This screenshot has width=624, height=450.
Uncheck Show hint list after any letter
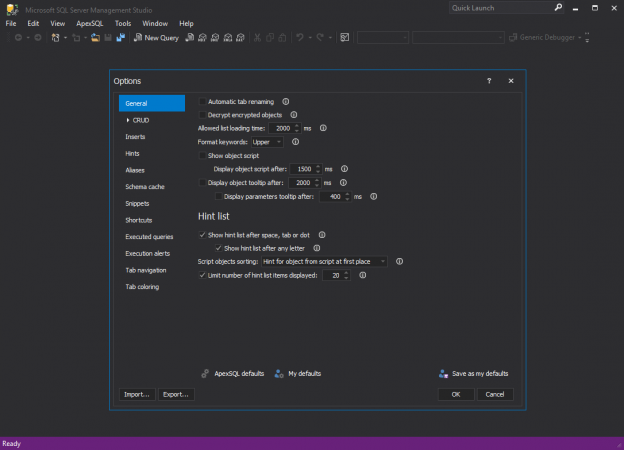(x=218, y=248)
